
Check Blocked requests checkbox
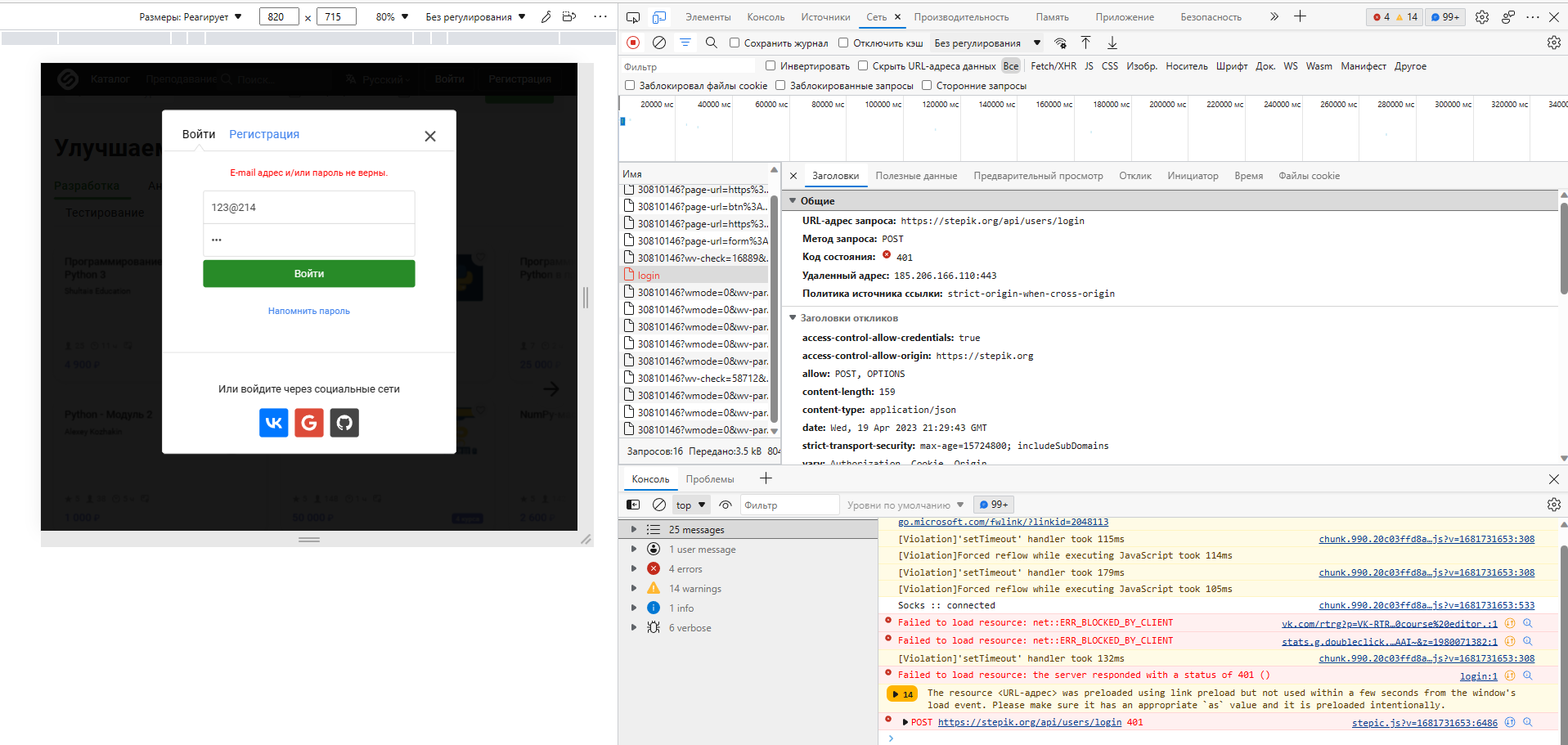[x=780, y=85]
